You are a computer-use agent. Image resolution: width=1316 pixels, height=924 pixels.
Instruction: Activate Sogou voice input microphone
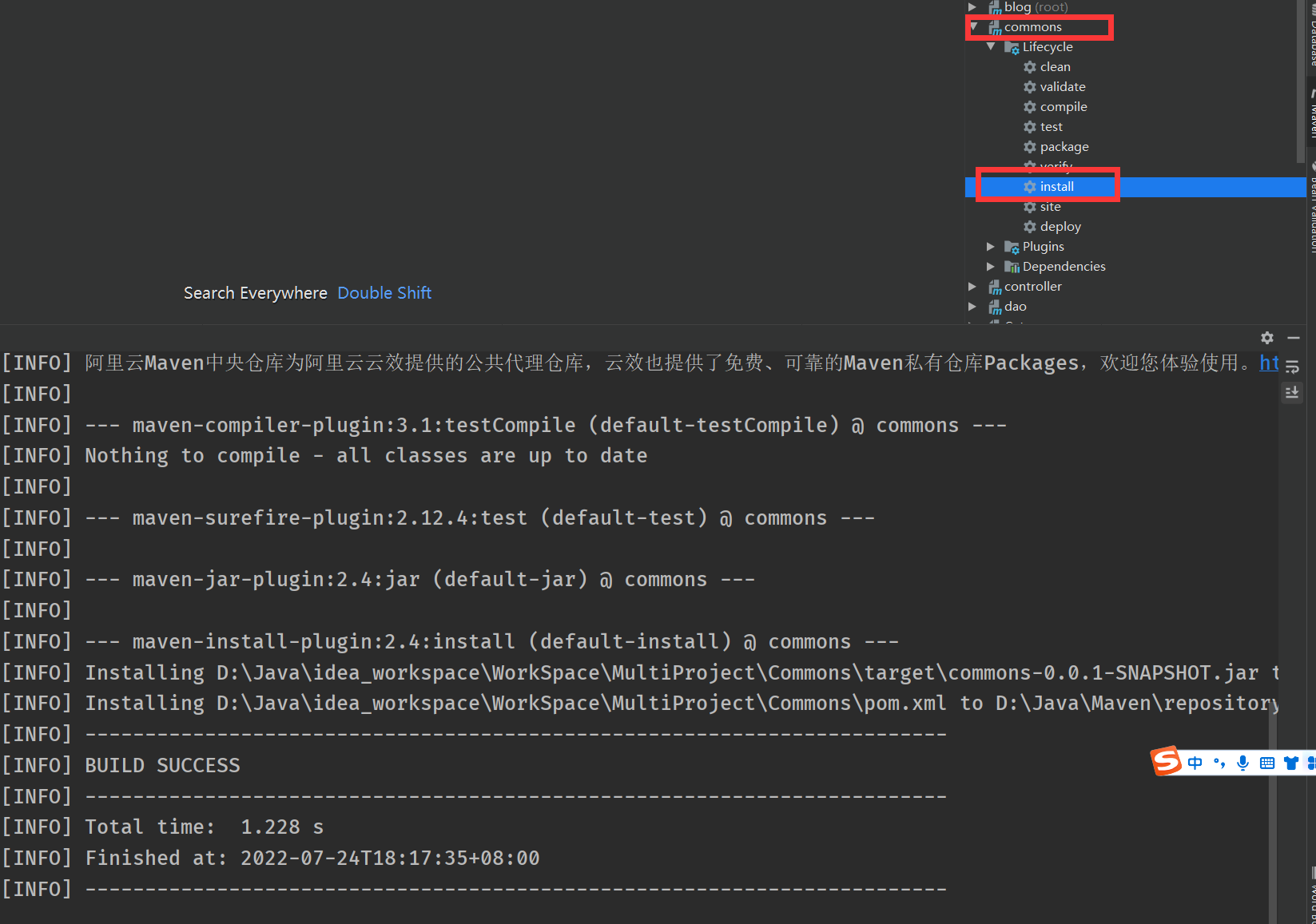1242,763
